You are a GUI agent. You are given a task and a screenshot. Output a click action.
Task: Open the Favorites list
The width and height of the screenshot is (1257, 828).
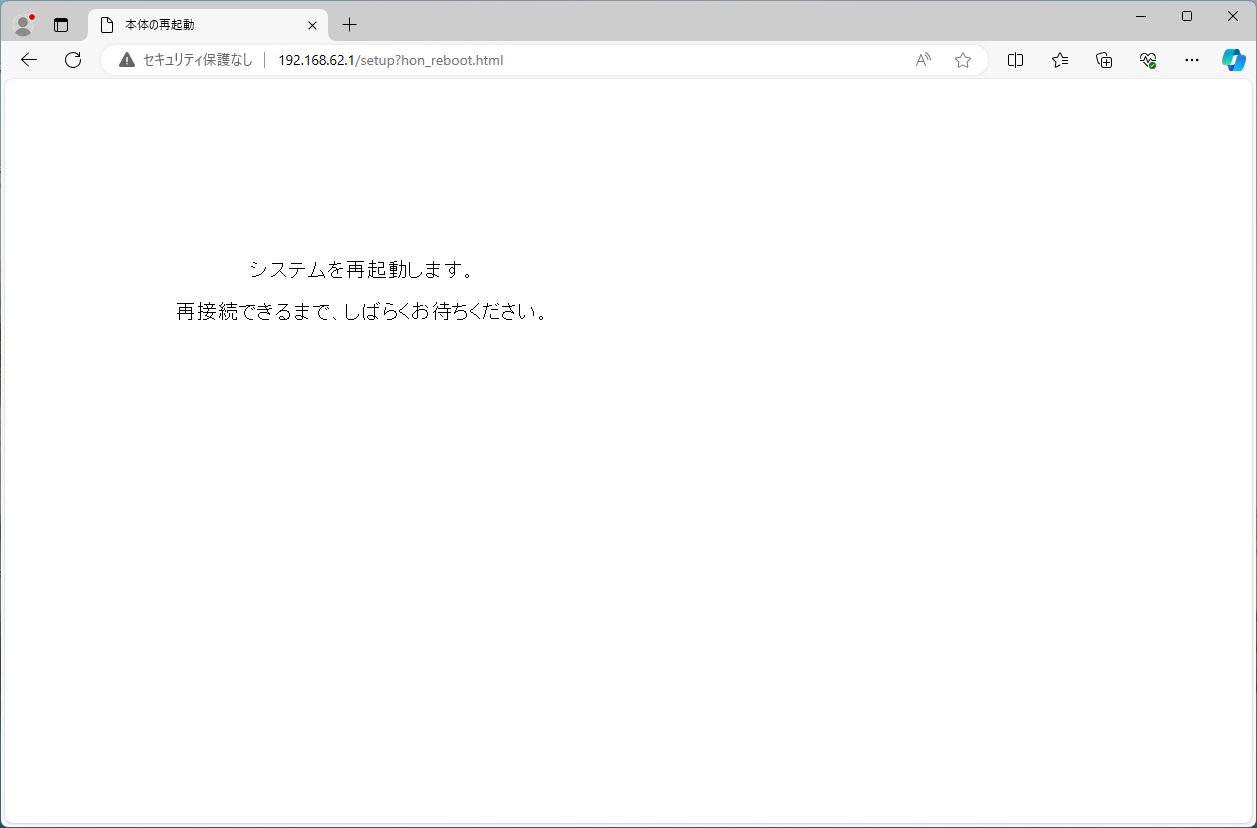point(1060,60)
